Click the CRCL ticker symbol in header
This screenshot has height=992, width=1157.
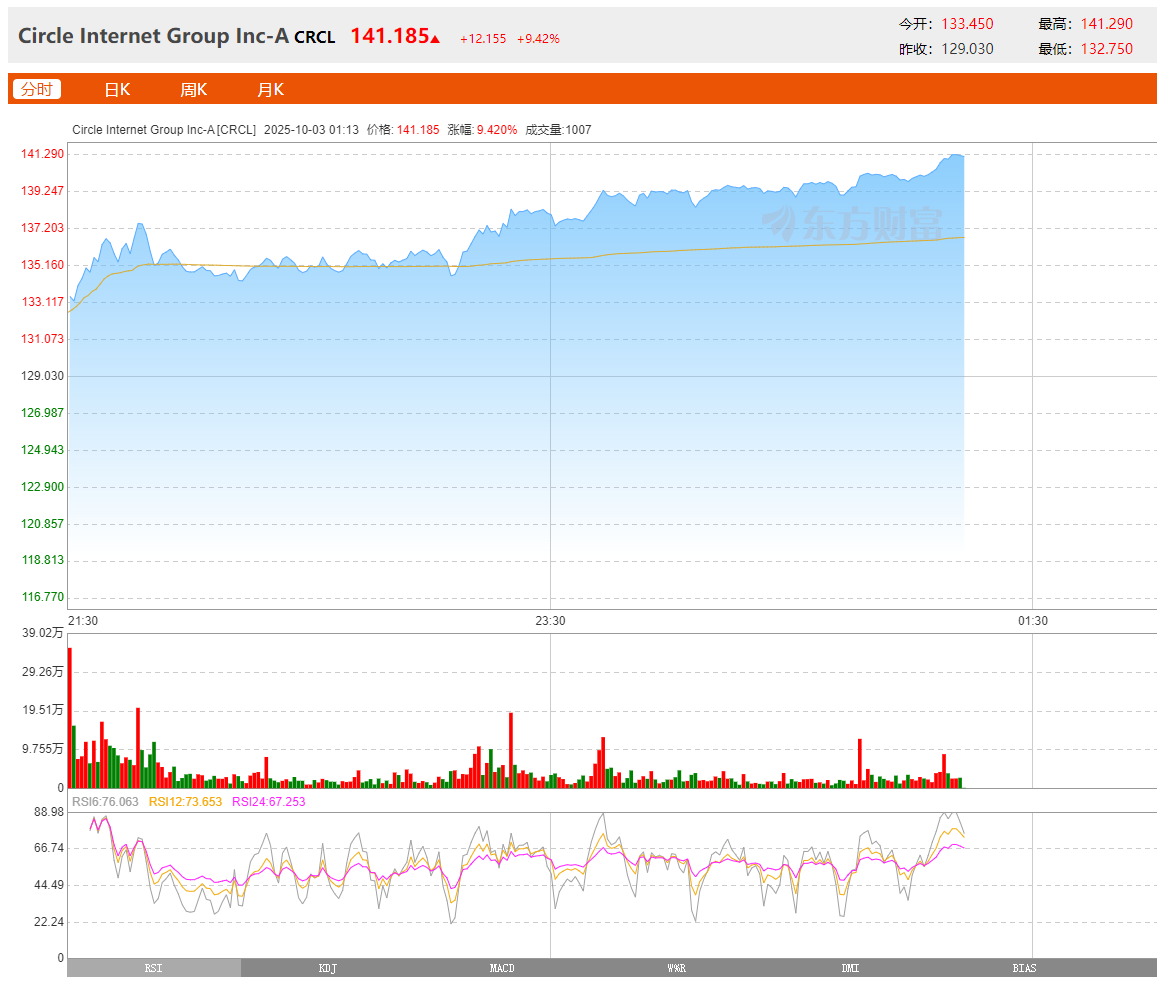pos(315,37)
